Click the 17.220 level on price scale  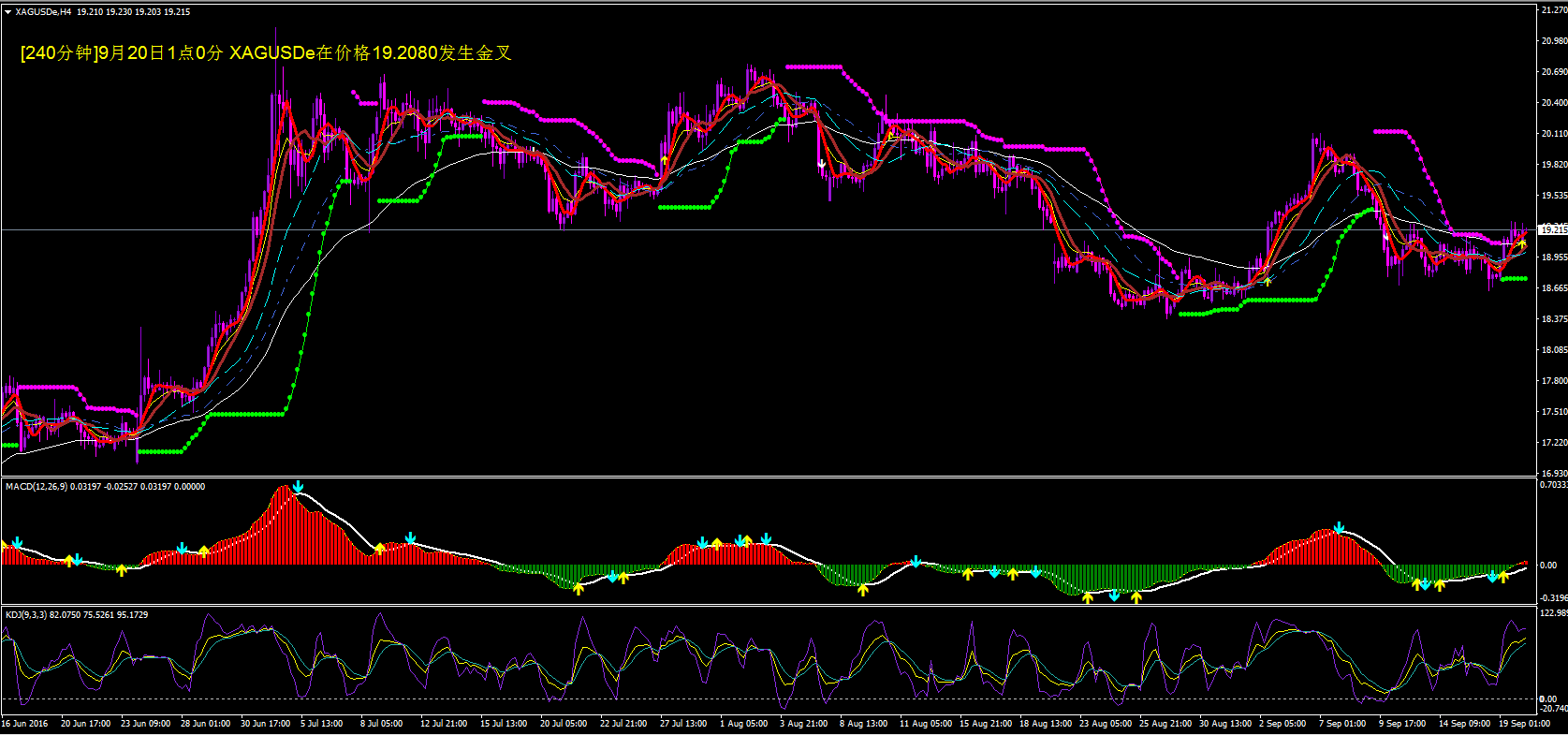coord(1553,443)
